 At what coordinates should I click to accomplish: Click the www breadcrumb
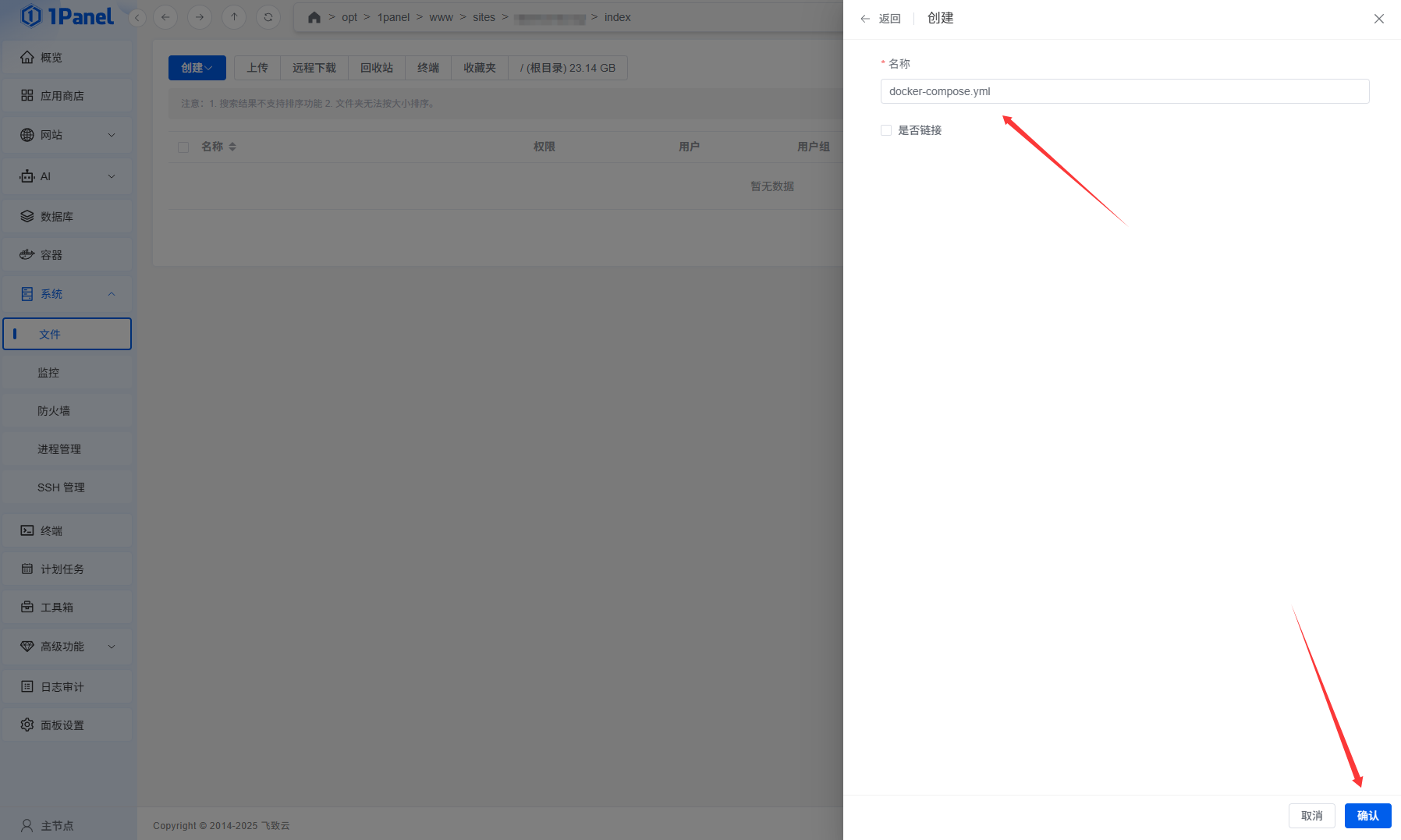[x=441, y=17]
